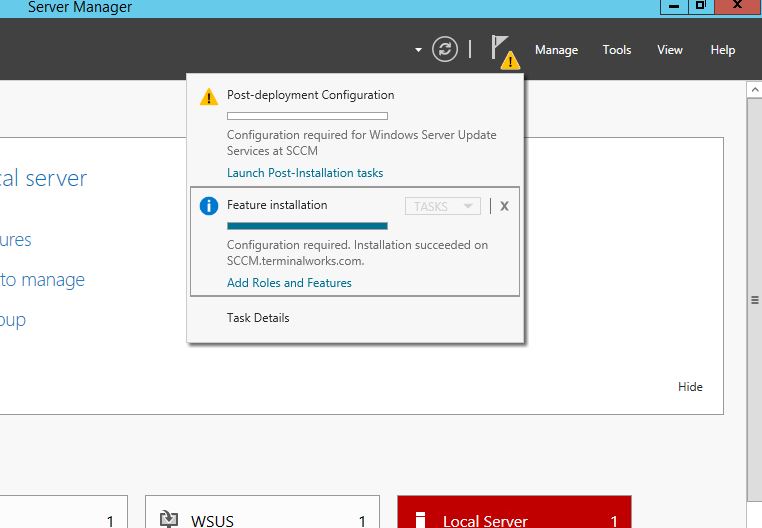The height and width of the screenshot is (528, 762).
Task: Click Add Roles and Features link
Action: point(289,282)
